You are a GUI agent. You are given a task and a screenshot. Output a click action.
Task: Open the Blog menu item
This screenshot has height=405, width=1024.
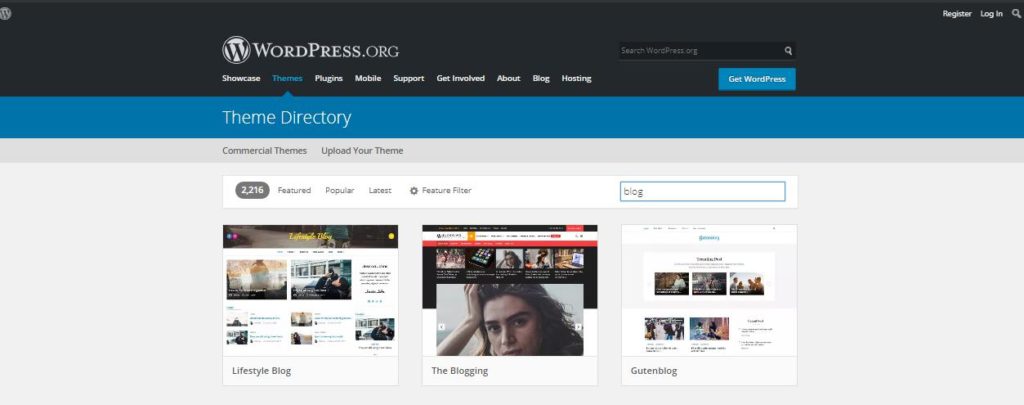click(541, 78)
